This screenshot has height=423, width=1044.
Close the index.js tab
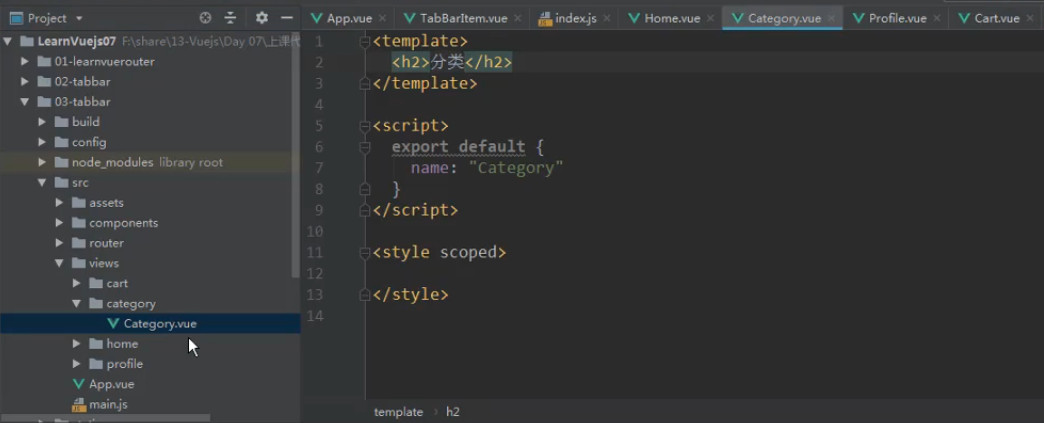607,19
